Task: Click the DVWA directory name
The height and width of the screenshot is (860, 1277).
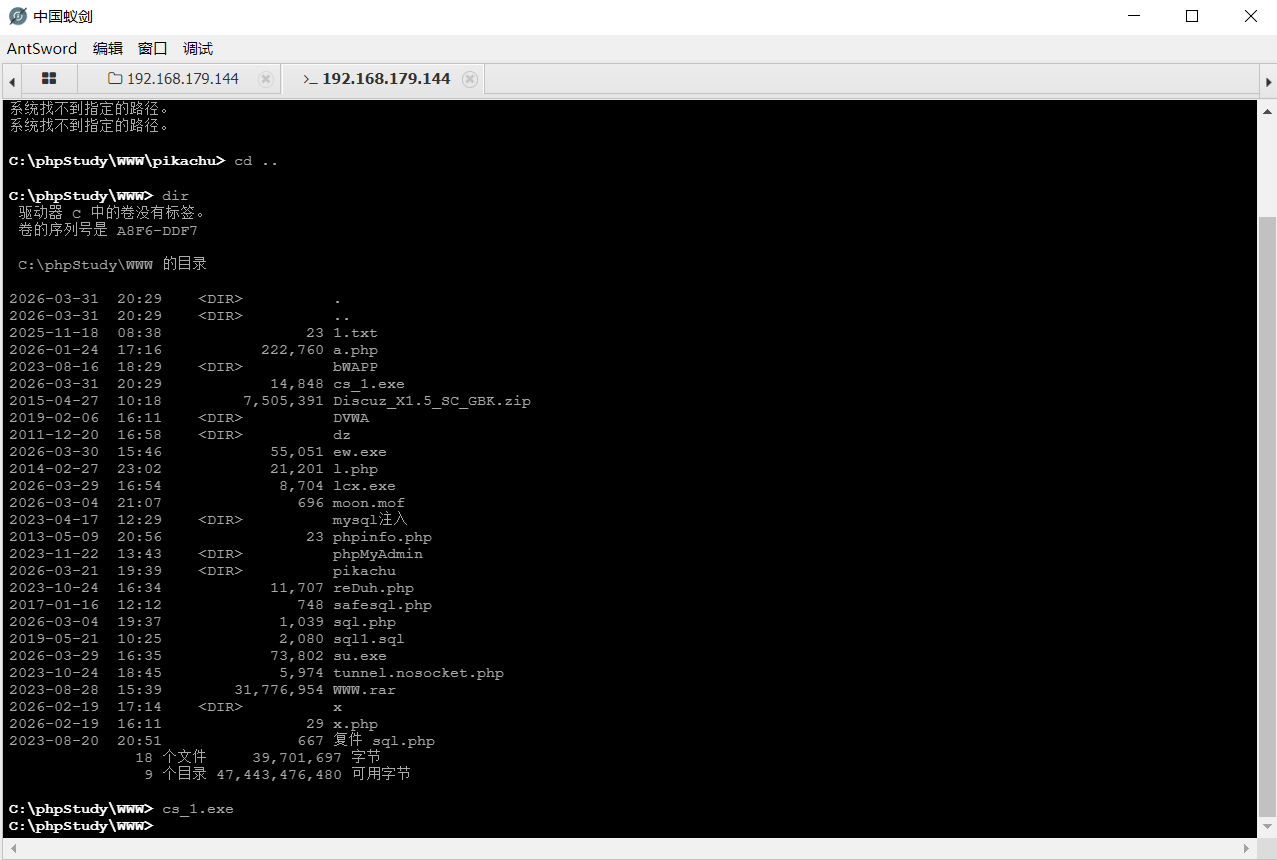Action: coord(351,418)
